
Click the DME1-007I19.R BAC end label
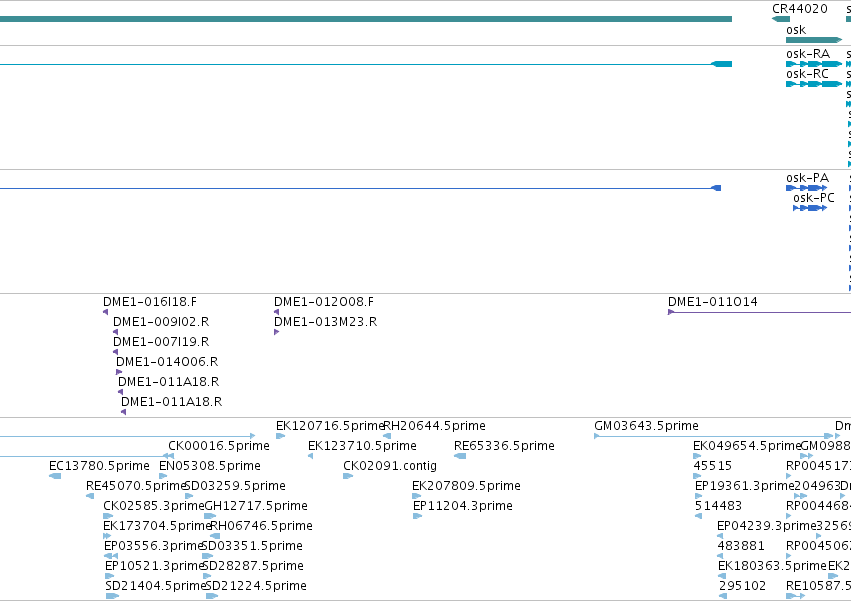pos(161,342)
